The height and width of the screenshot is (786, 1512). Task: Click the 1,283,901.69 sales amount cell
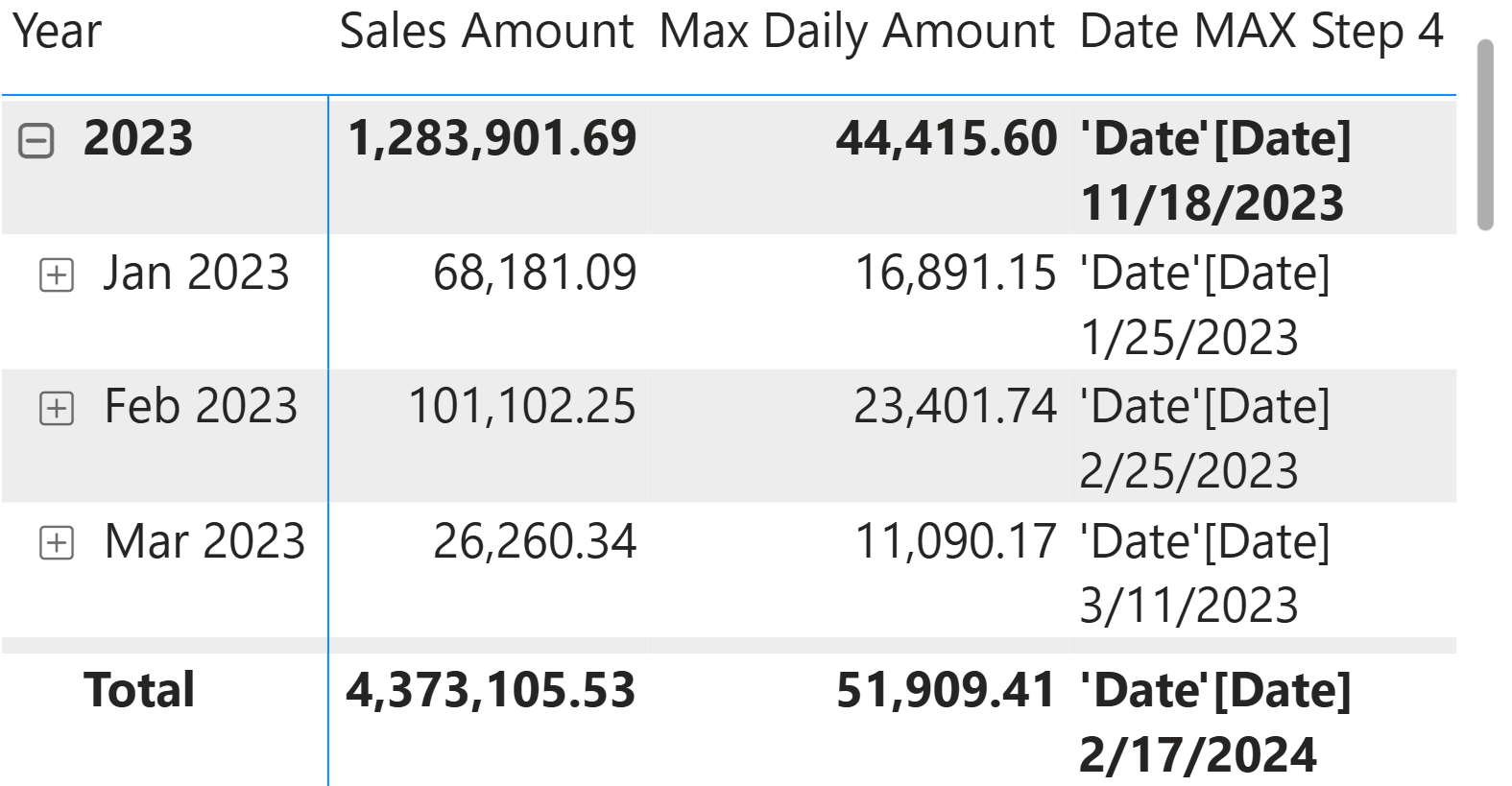pyautogui.click(x=492, y=138)
